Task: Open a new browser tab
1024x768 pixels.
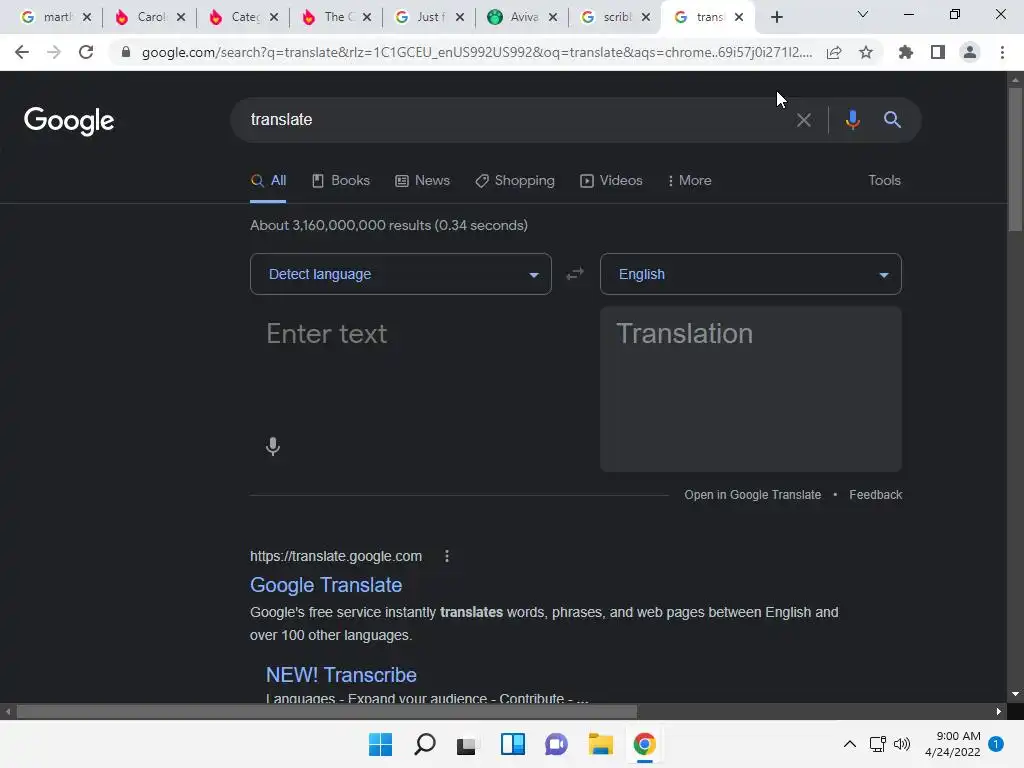Action: pos(776,17)
